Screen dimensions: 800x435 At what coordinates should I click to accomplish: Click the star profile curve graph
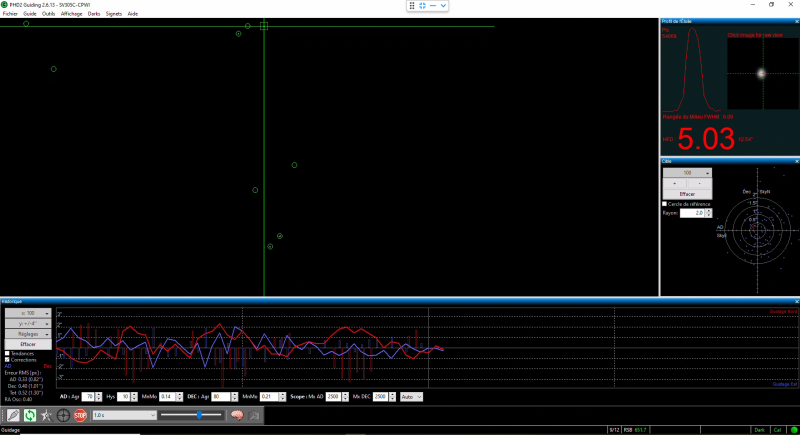pyautogui.click(x=693, y=69)
